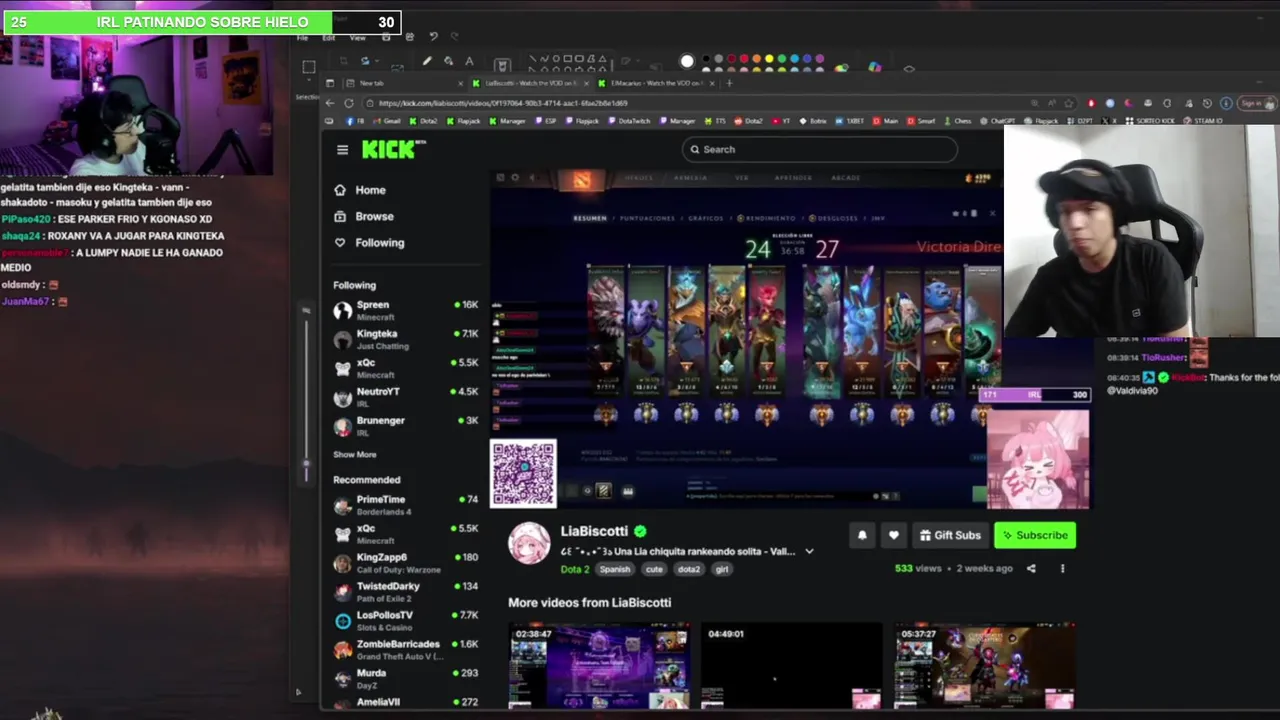Viewport: 1280px width, 720px height.
Task: Open the FB bookmark
Action: [x=355, y=121]
